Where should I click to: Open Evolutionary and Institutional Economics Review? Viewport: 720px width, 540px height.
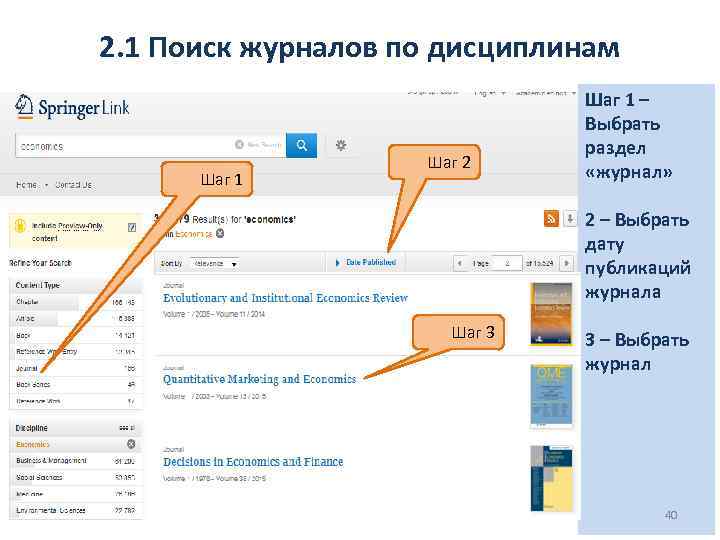pyautogui.click(x=285, y=298)
